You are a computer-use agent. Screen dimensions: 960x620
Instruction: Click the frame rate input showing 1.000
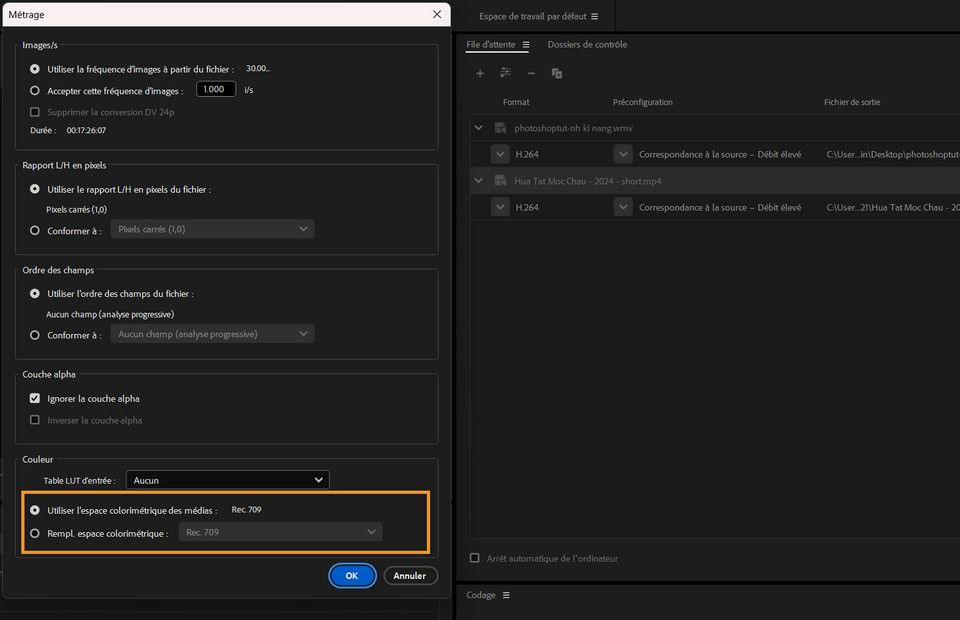point(215,88)
